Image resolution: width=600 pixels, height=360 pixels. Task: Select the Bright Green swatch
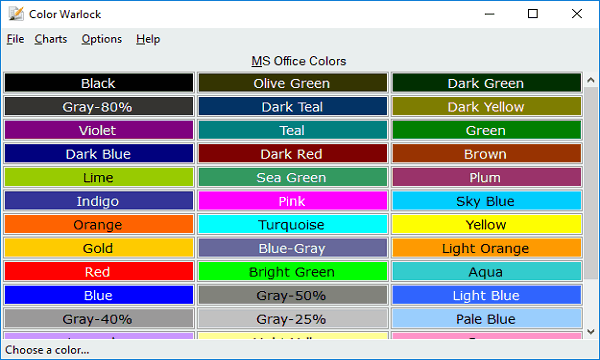pos(293,272)
